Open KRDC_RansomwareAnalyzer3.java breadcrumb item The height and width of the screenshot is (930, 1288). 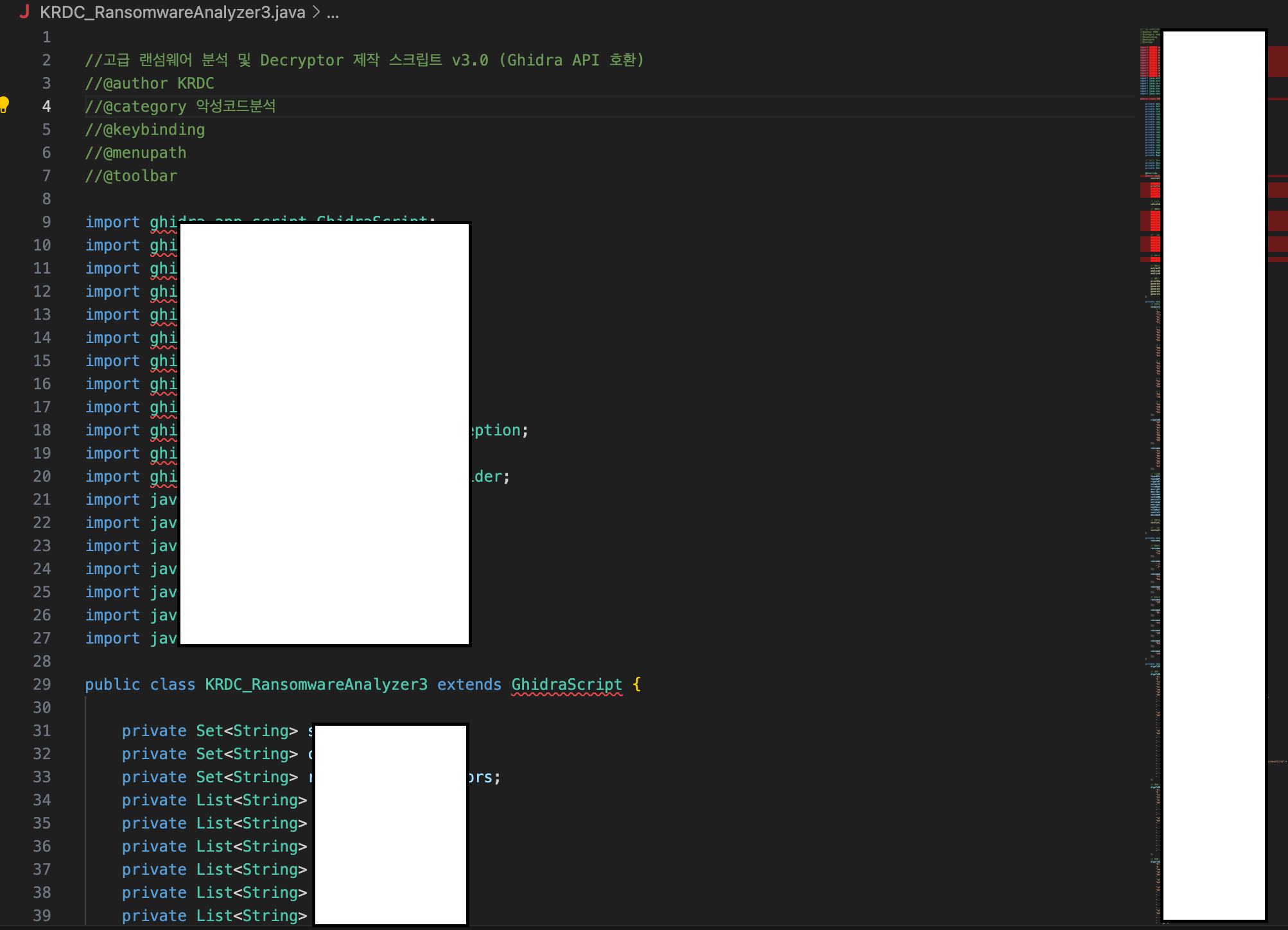pos(172,12)
